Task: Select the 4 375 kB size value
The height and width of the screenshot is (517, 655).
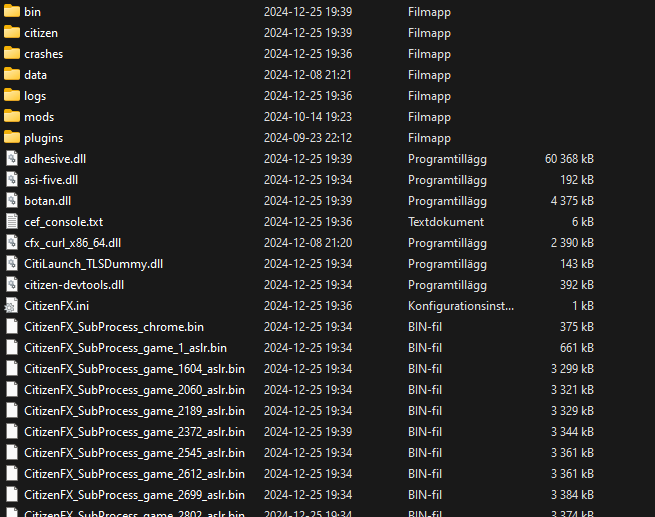Action: pyautogui.click(x=572, y=200)
